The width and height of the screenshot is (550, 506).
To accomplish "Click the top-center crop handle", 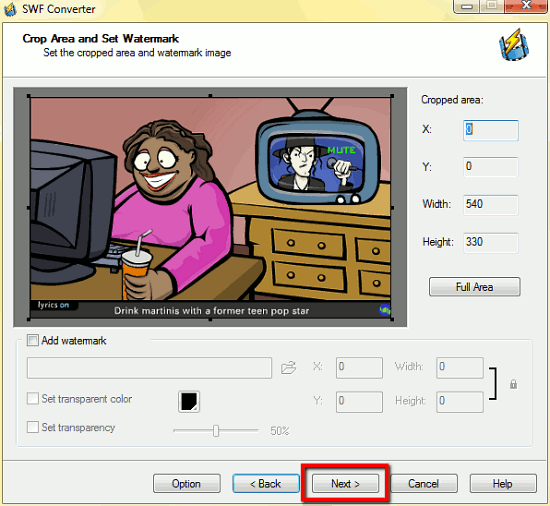I will tap(210, 95).
